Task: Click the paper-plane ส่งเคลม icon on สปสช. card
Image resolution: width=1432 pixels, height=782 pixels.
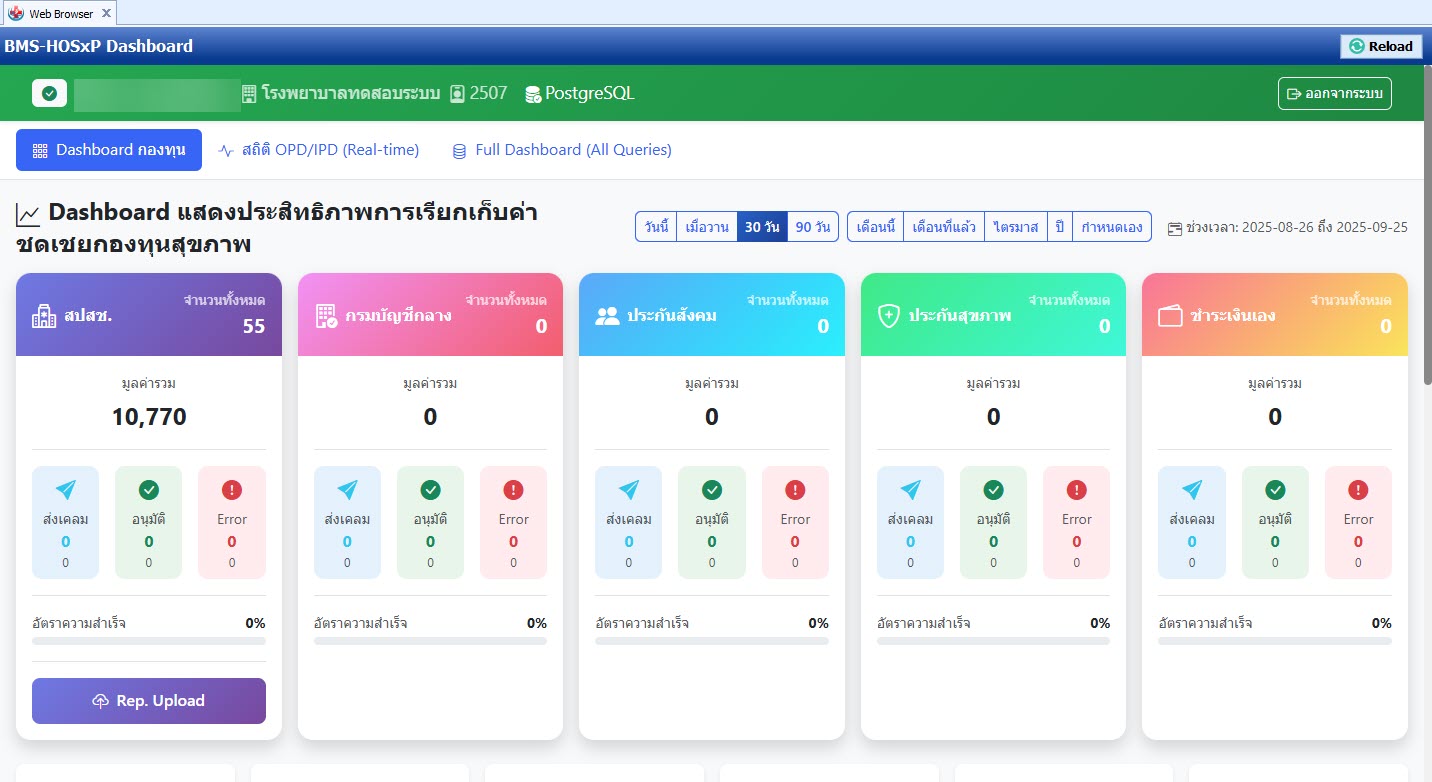Action: pos(65,490)
